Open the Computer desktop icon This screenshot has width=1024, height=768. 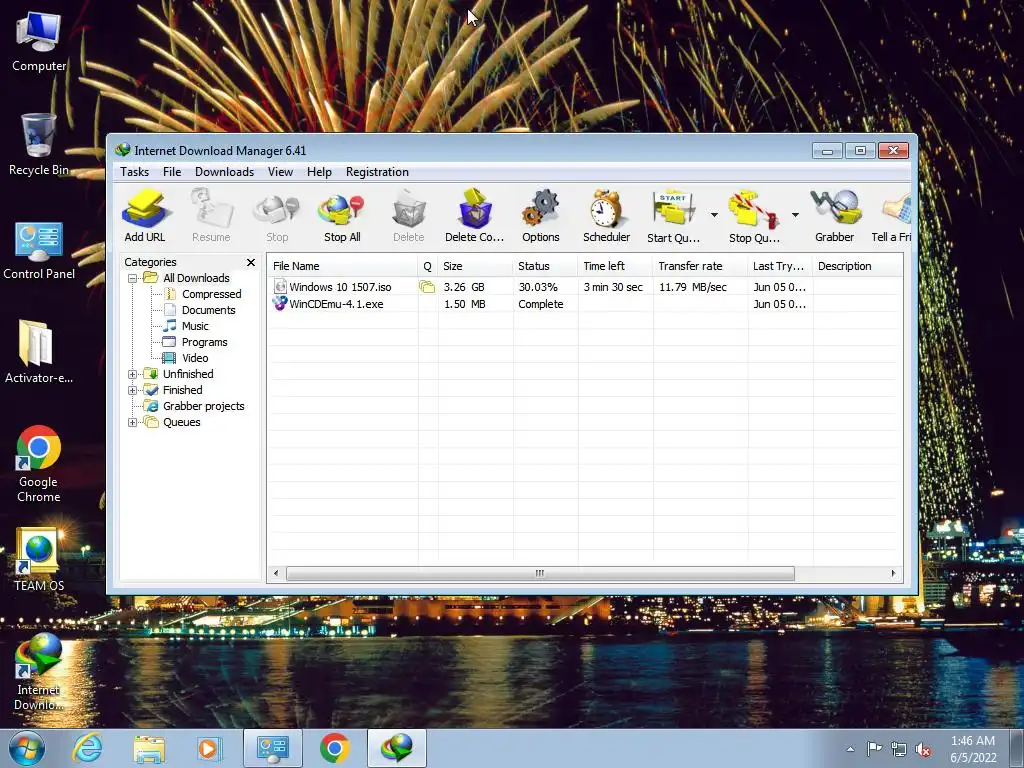tap(39, 41)
